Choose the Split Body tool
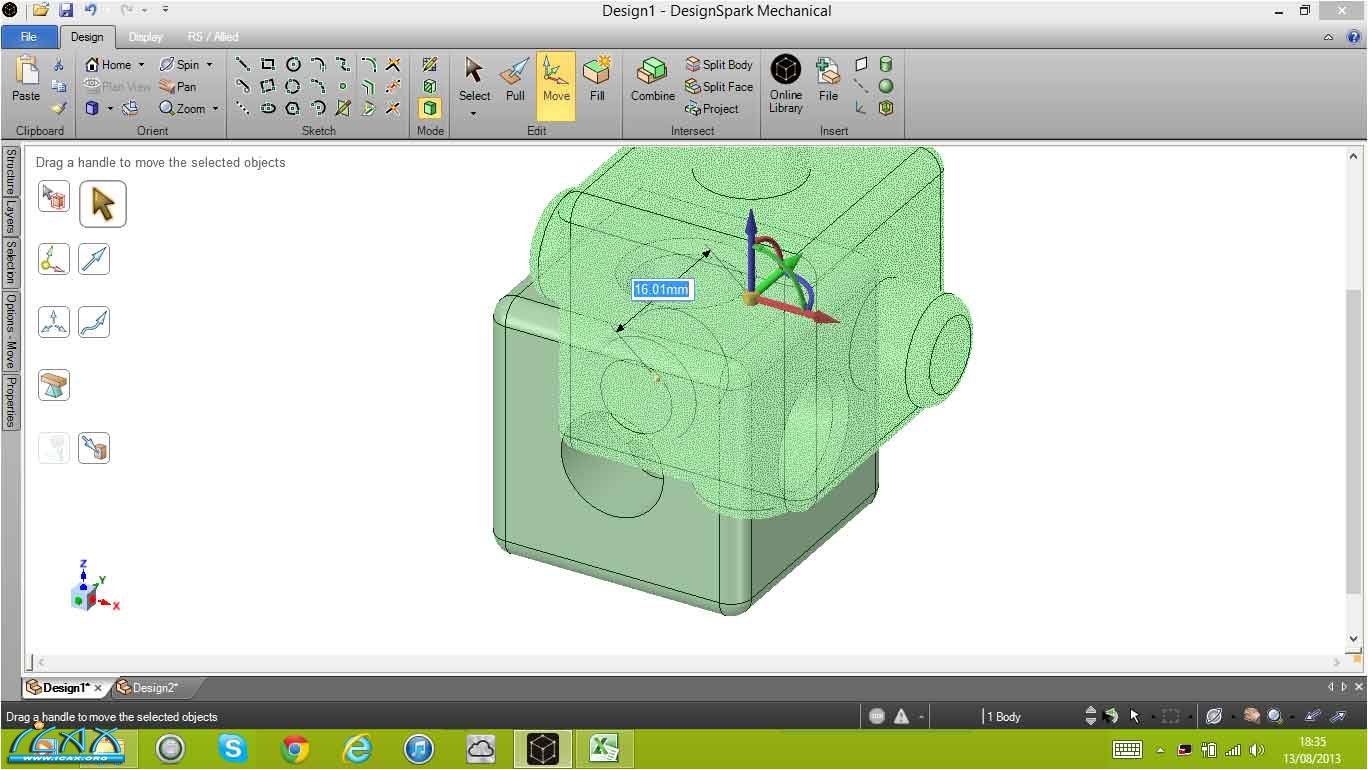1368x770 pixels. coord(719,64)
